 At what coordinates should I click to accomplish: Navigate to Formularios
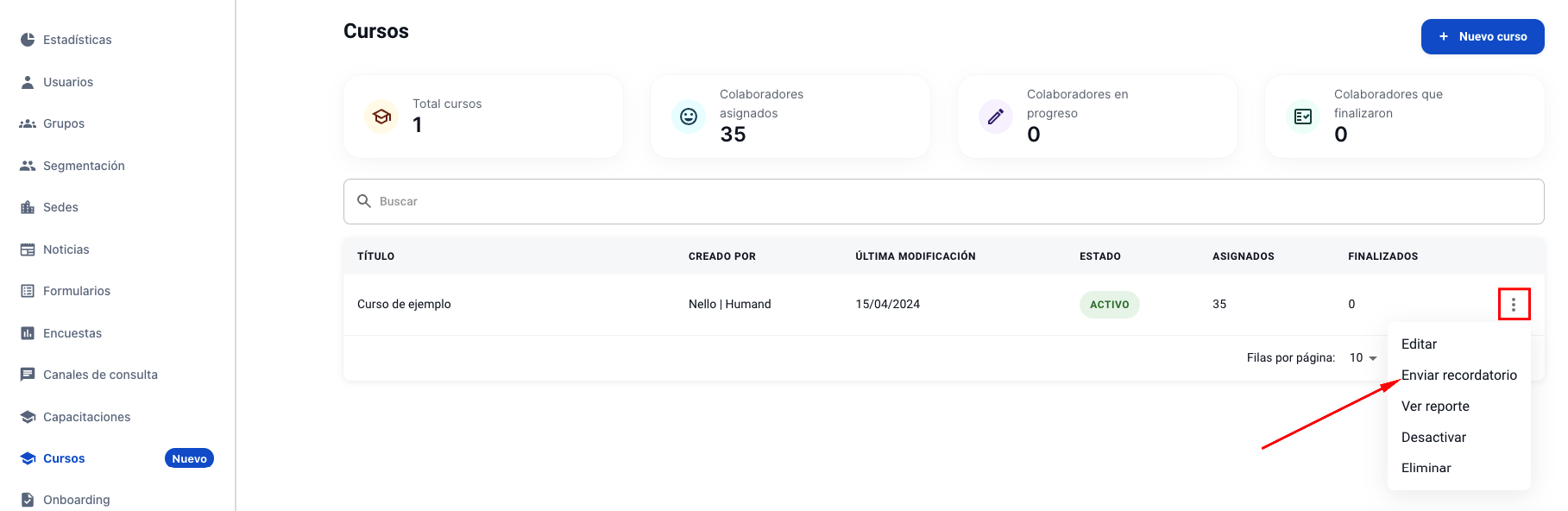[x=77, y=291]
